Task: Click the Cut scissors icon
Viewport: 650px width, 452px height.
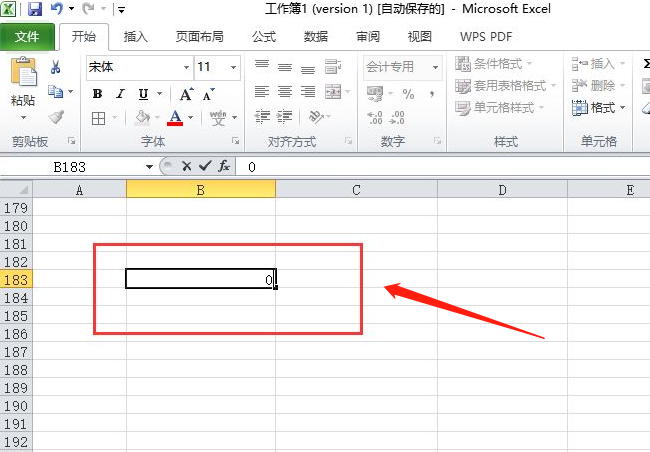Action: click(x=55, y=68)
